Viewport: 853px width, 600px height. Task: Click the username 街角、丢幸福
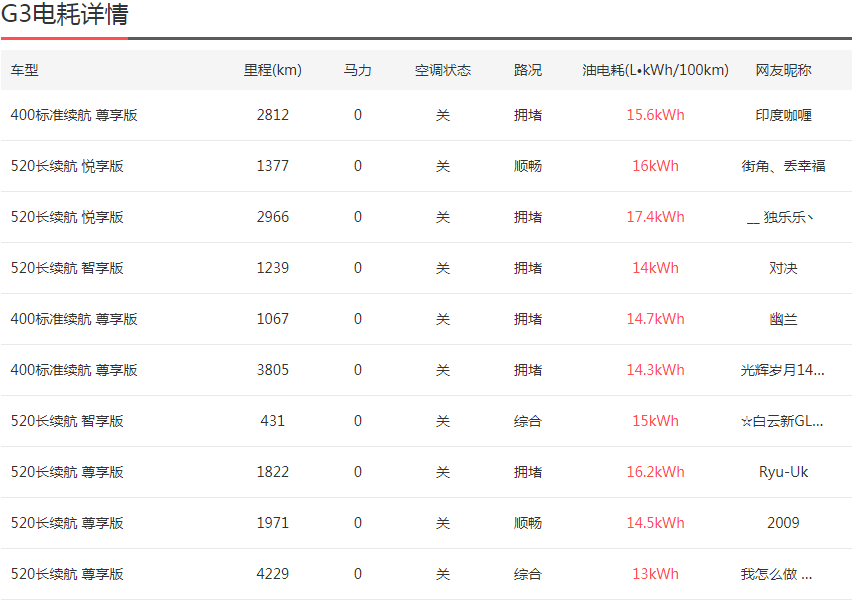[x=783, y=166]
